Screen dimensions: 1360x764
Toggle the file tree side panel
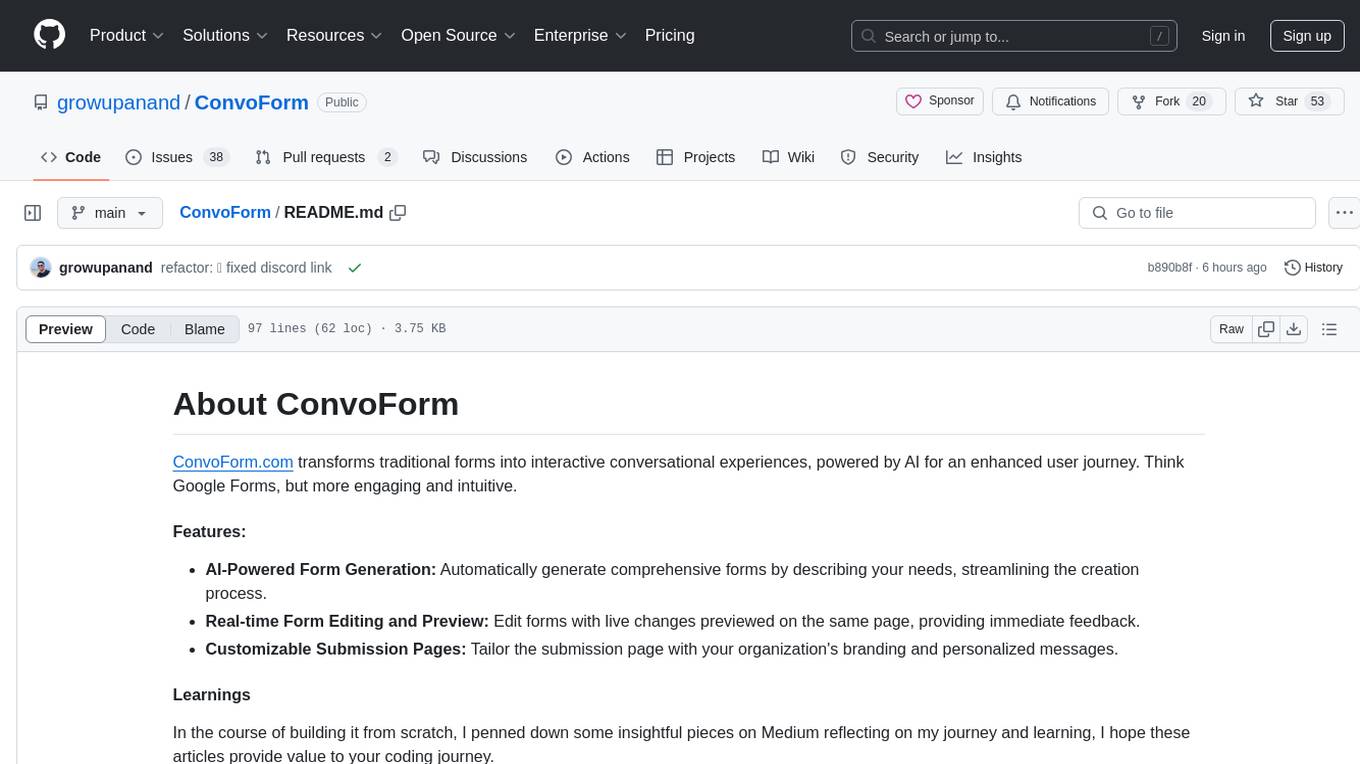[x=33, y=213]
